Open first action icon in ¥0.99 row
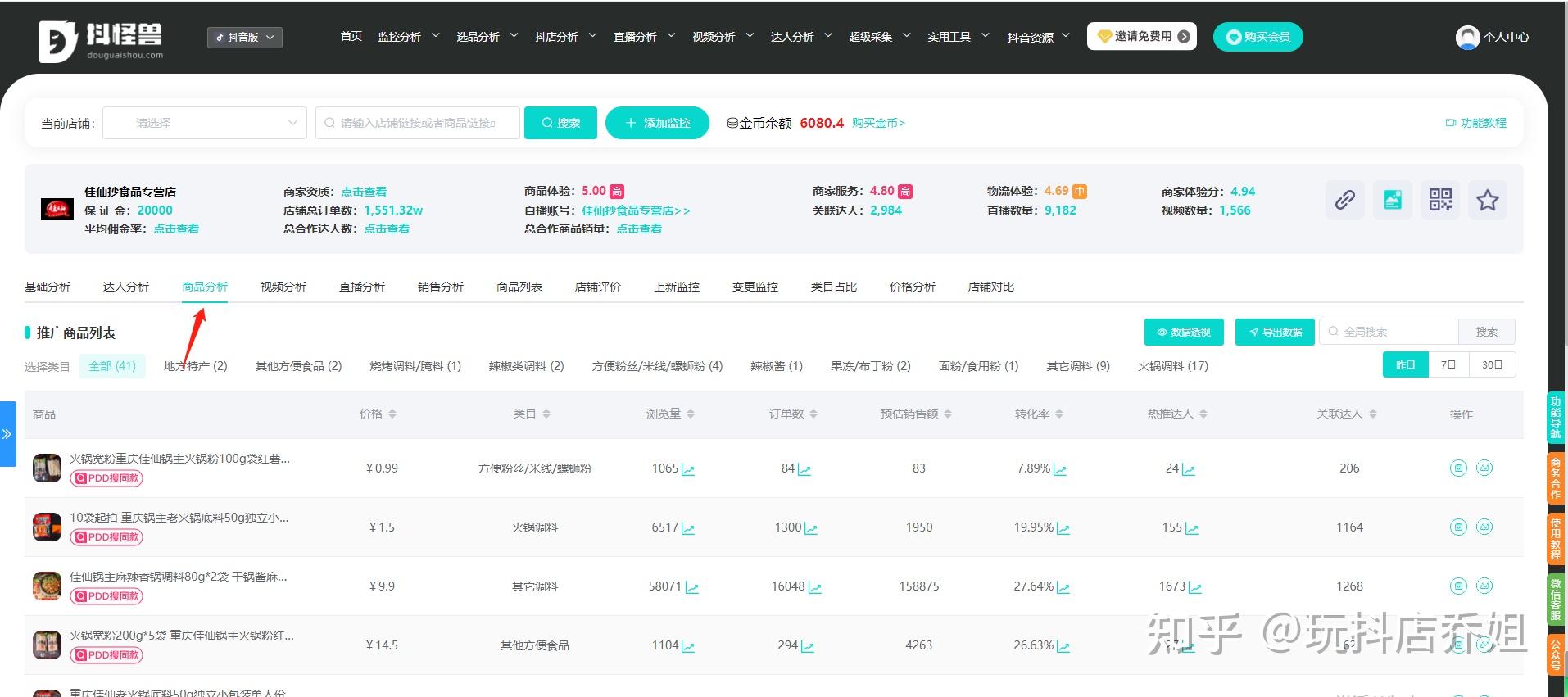The width and height of the screenshot is (1568, 697). point(1458,468)
